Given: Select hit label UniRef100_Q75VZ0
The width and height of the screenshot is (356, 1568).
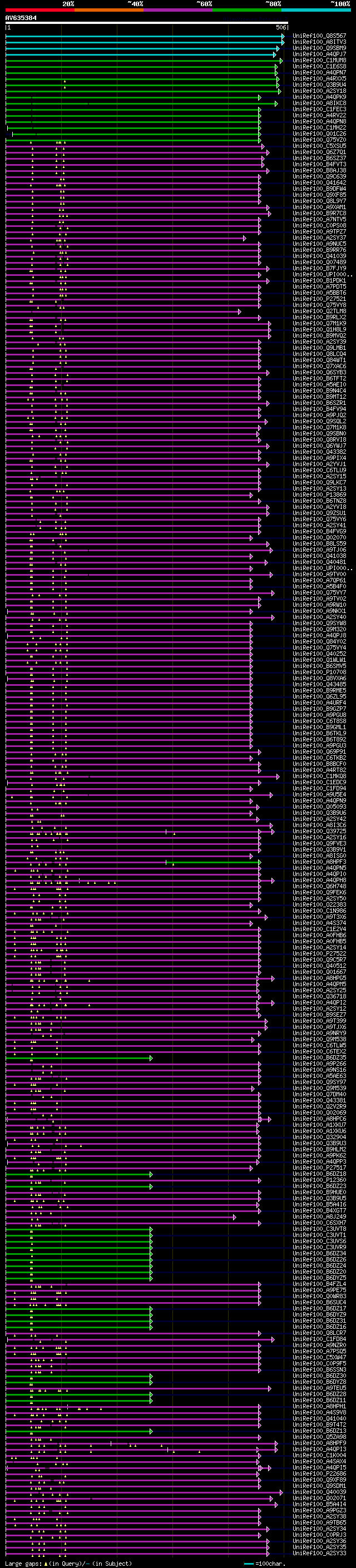Looking at the screenshot, I should tap(319, 140).
